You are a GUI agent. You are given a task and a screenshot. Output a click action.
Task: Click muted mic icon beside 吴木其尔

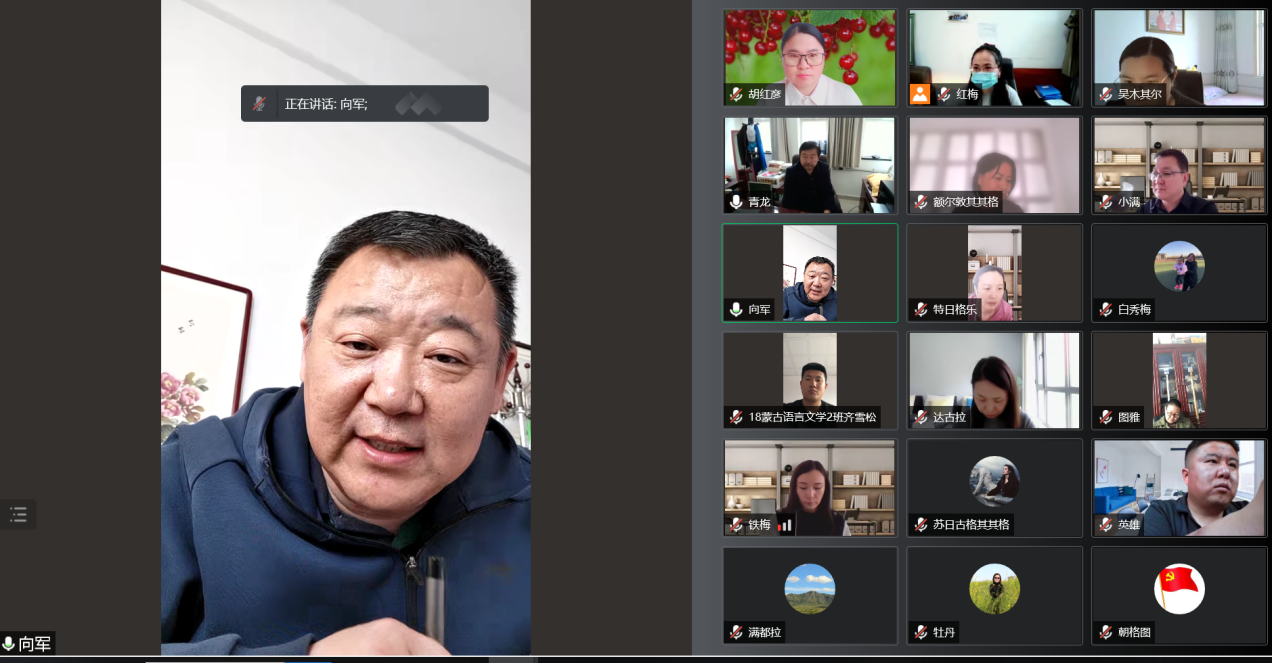1105,94
